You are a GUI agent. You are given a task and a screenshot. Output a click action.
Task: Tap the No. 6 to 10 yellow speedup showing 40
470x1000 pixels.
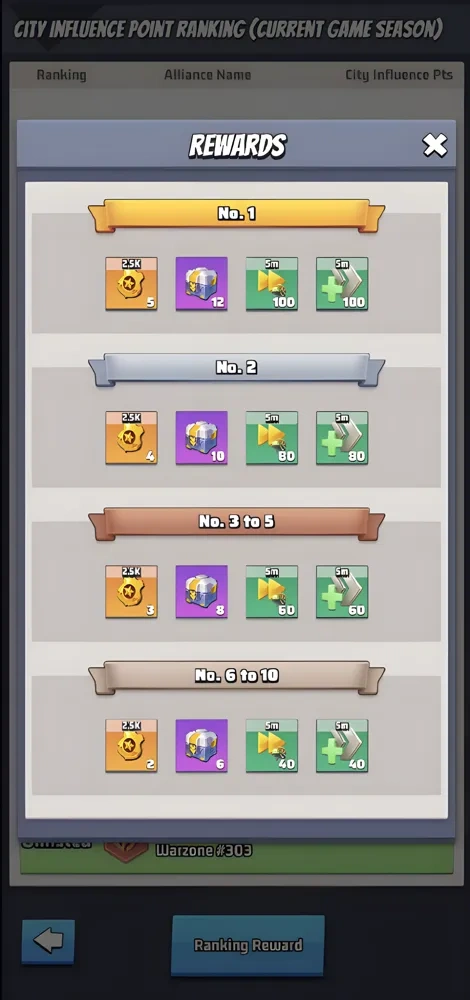[x=272, y=746]
